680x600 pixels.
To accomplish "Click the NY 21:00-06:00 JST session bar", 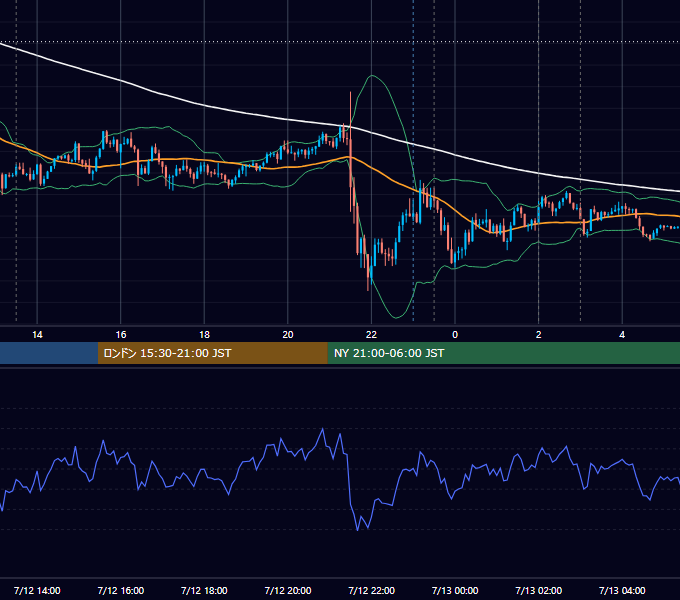I will coord(503,353).
